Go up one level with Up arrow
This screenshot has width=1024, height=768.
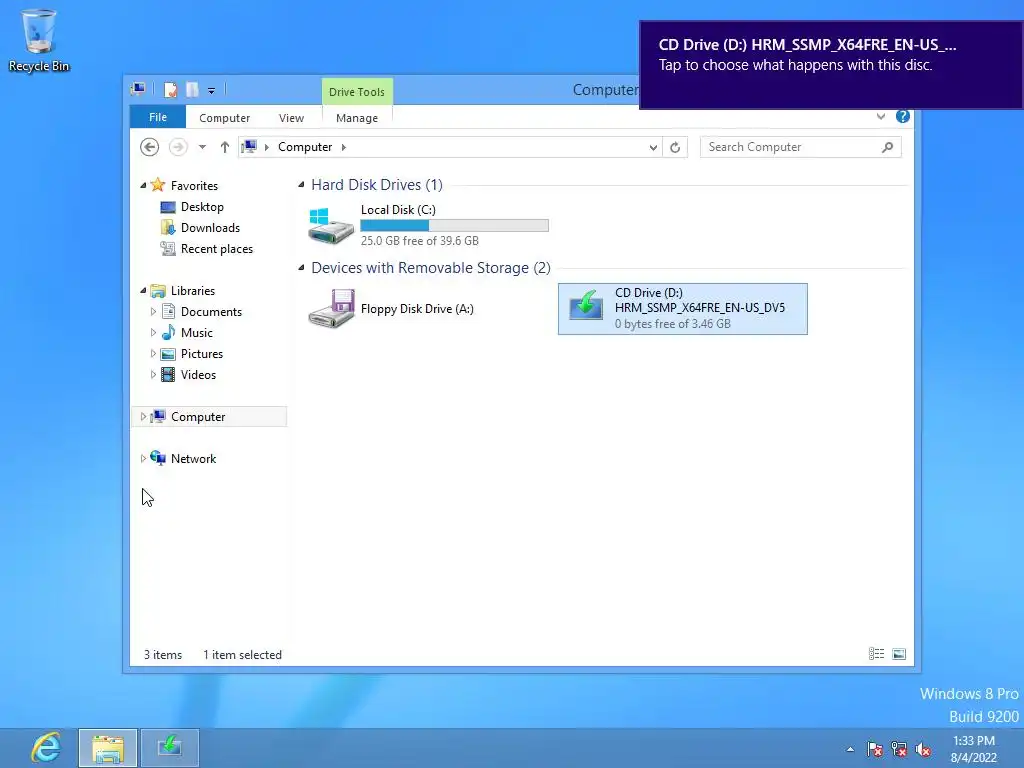225,147
